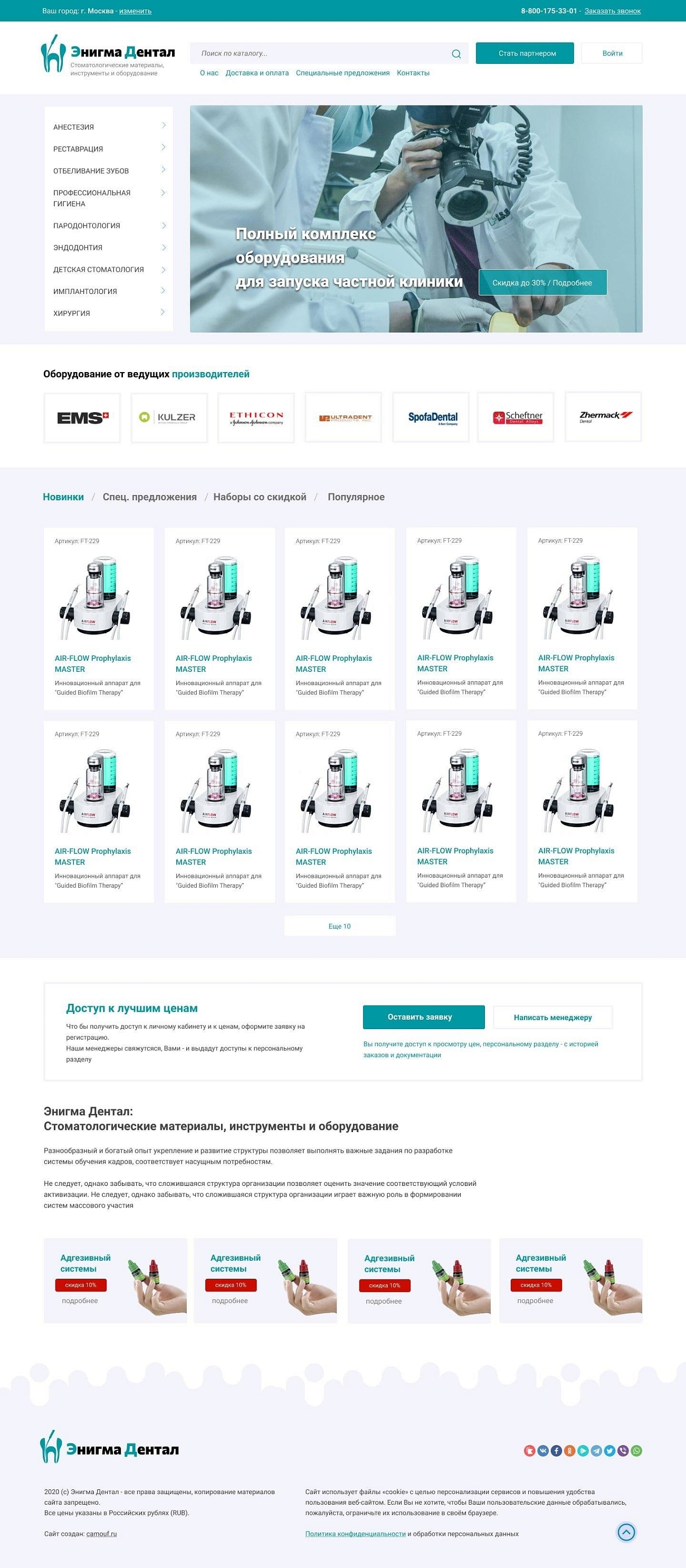Open the Telegram icon in footer

(x=596, y=1450)
